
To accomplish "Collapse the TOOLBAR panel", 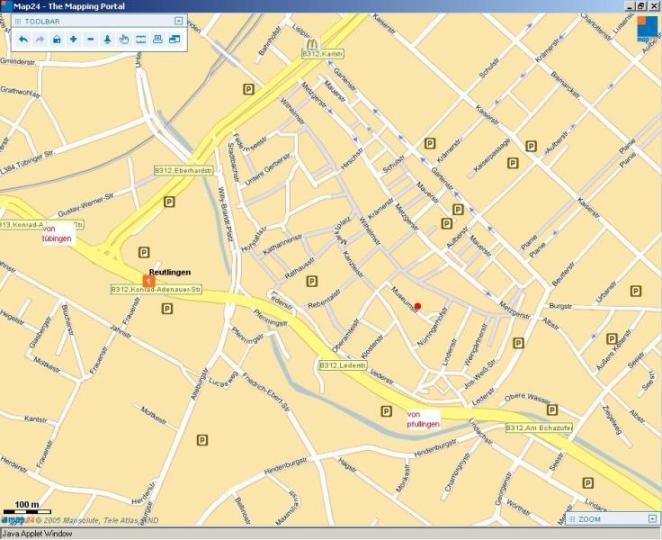I will click(178, 20).
